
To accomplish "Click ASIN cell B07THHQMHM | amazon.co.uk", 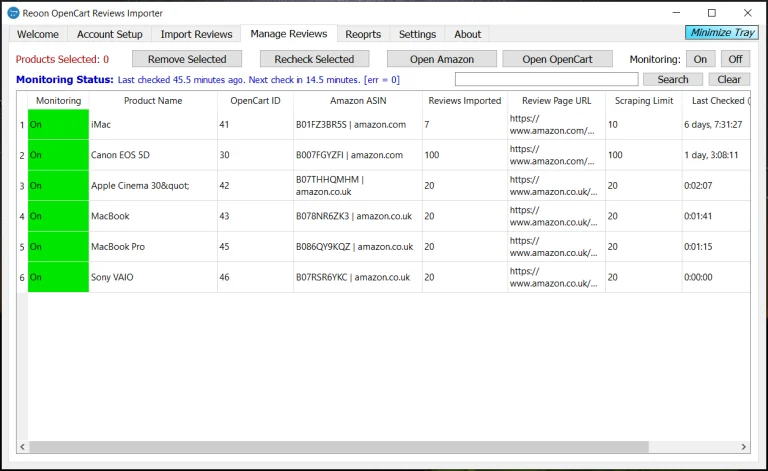I will click(x=358, y=186).
